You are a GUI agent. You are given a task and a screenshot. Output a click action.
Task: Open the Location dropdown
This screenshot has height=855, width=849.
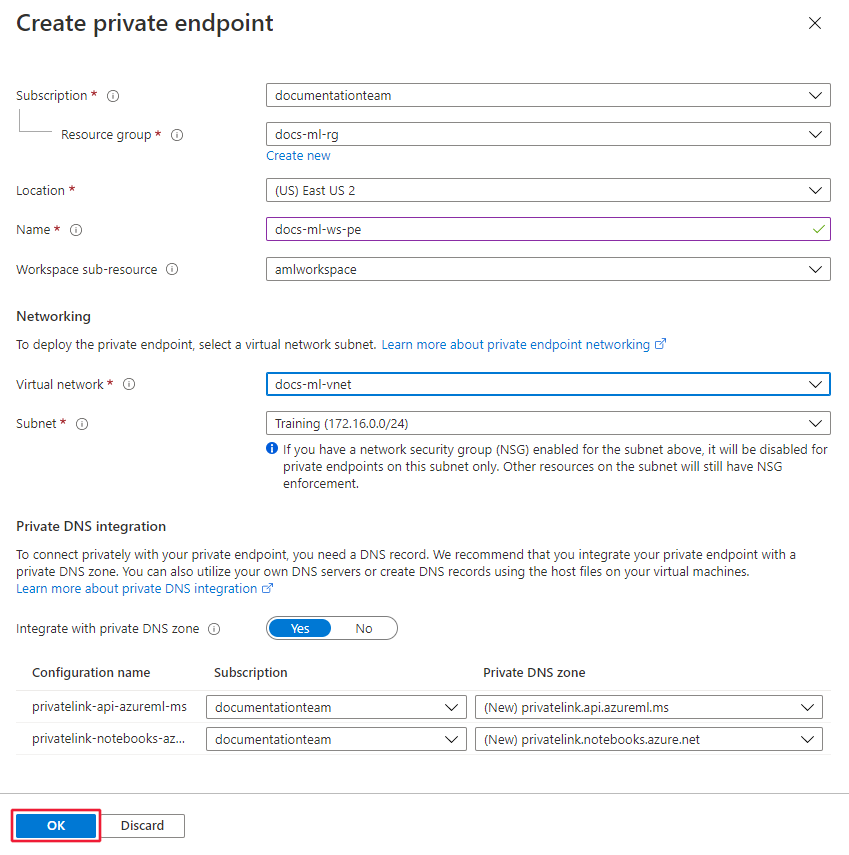coord(548,190)
